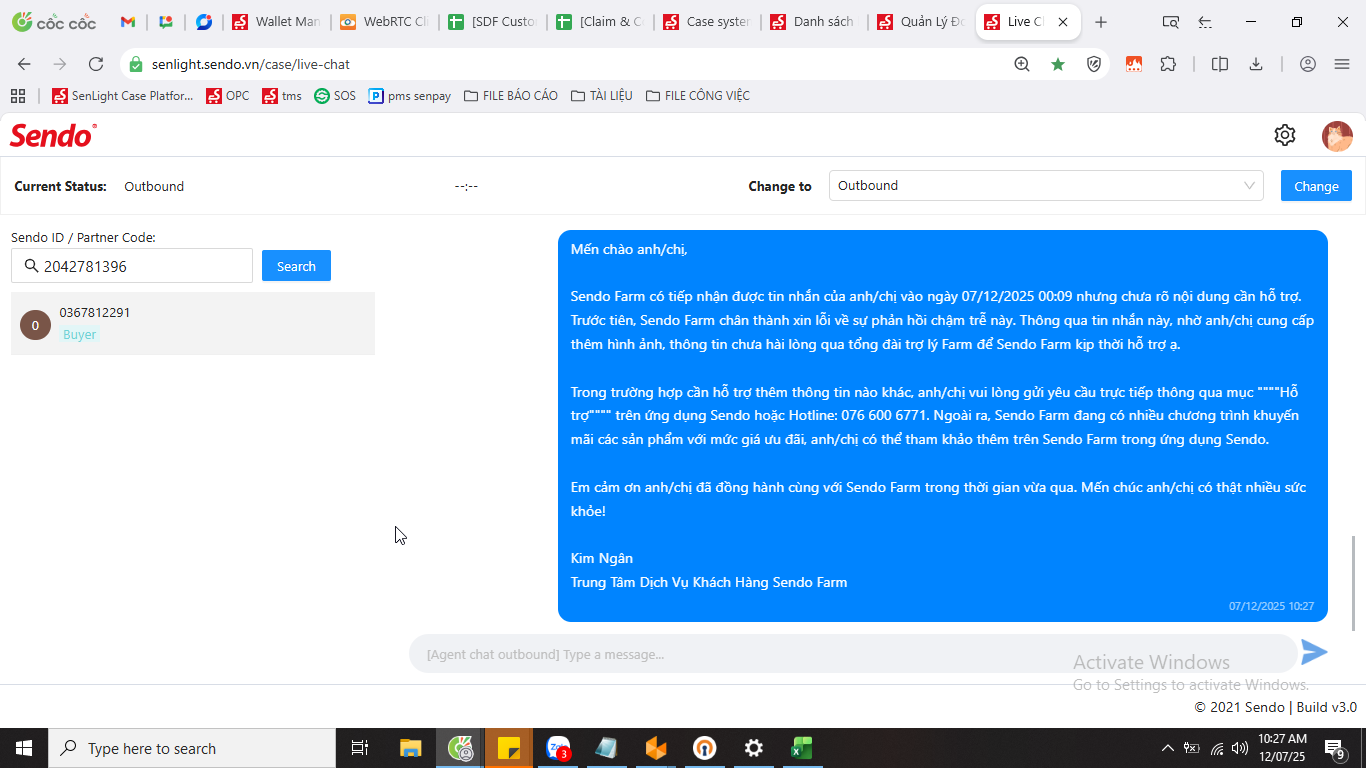Click the Cốc Cốc browser logo
Viewport: 1366px width, 768px height.
coord(54,22)
